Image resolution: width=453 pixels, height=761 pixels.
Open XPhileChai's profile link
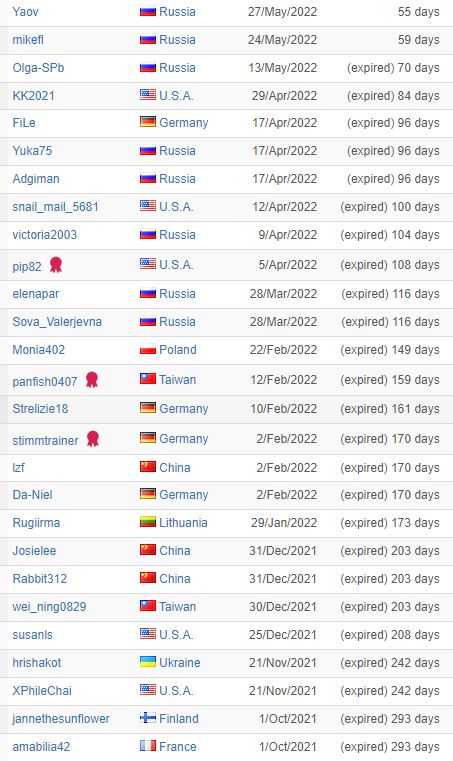(x=42, y=691)
